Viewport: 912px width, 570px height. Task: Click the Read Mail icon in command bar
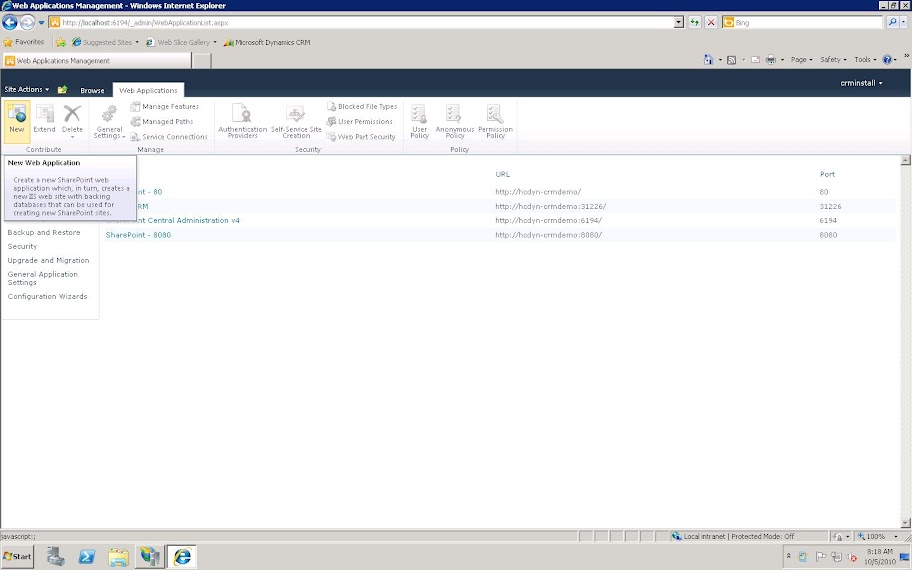755,59
